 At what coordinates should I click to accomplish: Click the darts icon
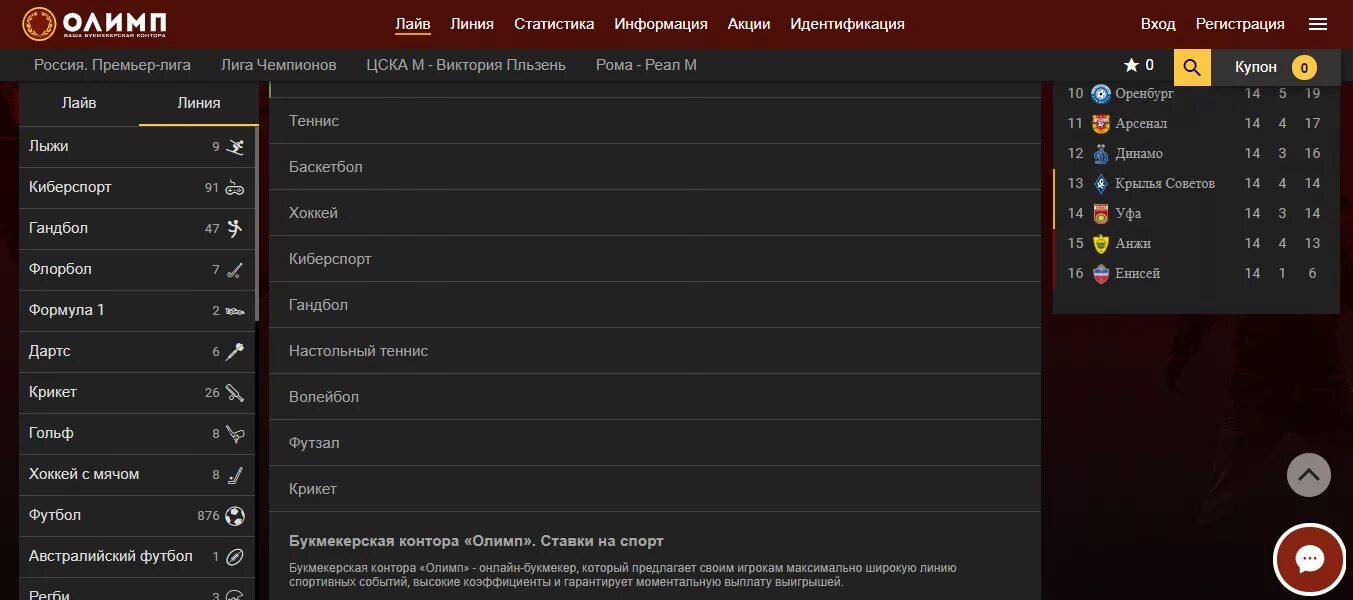[235, 352]
